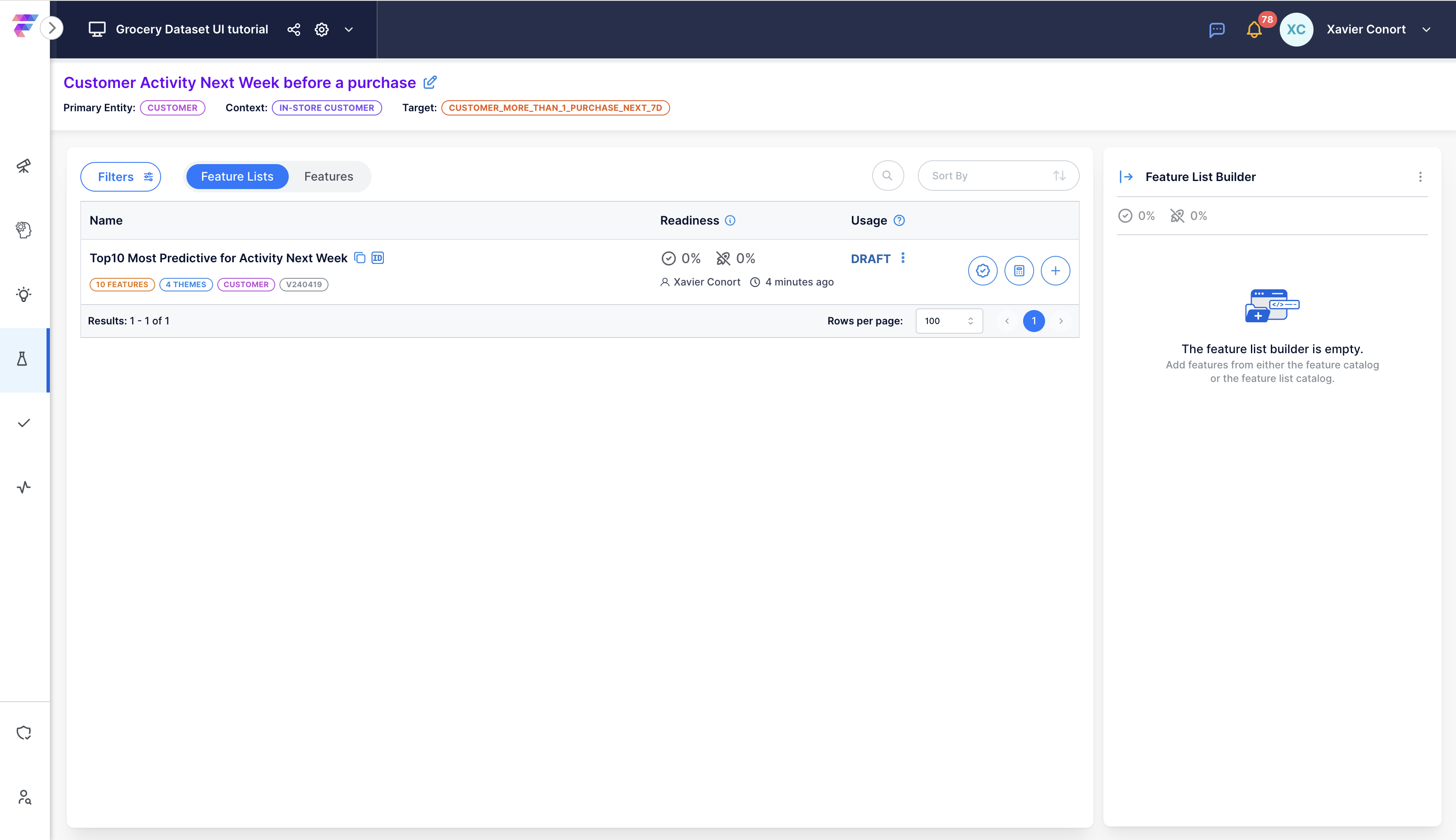
Task: Go to previous page arrow
Action: 1007,321
